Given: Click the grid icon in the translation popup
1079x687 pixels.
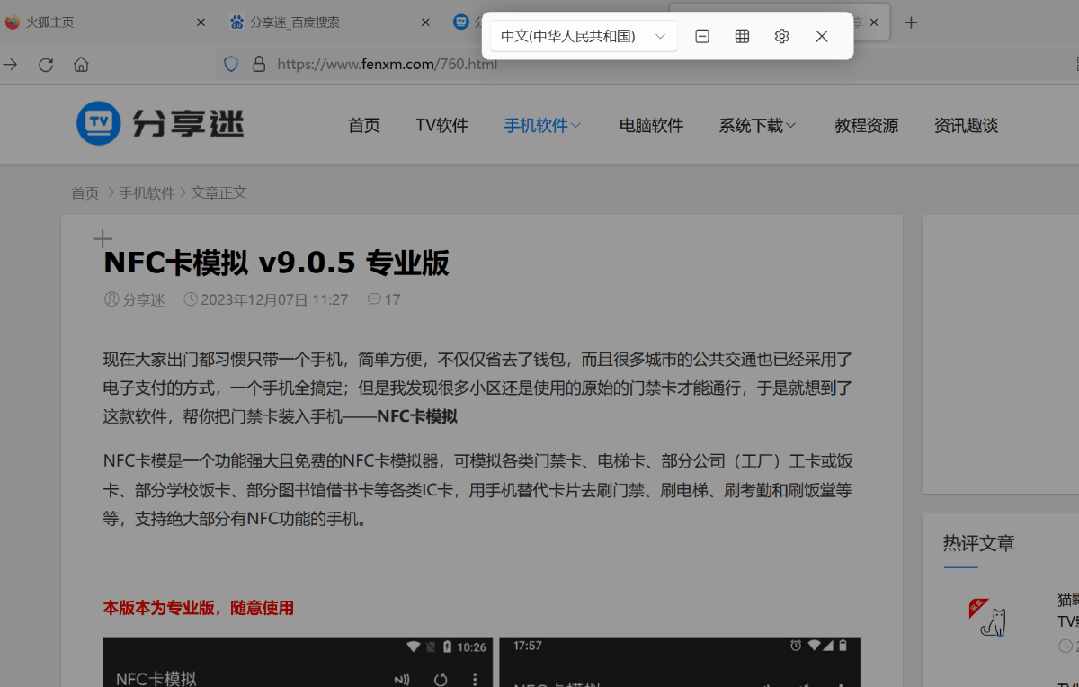Looking at the screenshot, I should 741,36.
